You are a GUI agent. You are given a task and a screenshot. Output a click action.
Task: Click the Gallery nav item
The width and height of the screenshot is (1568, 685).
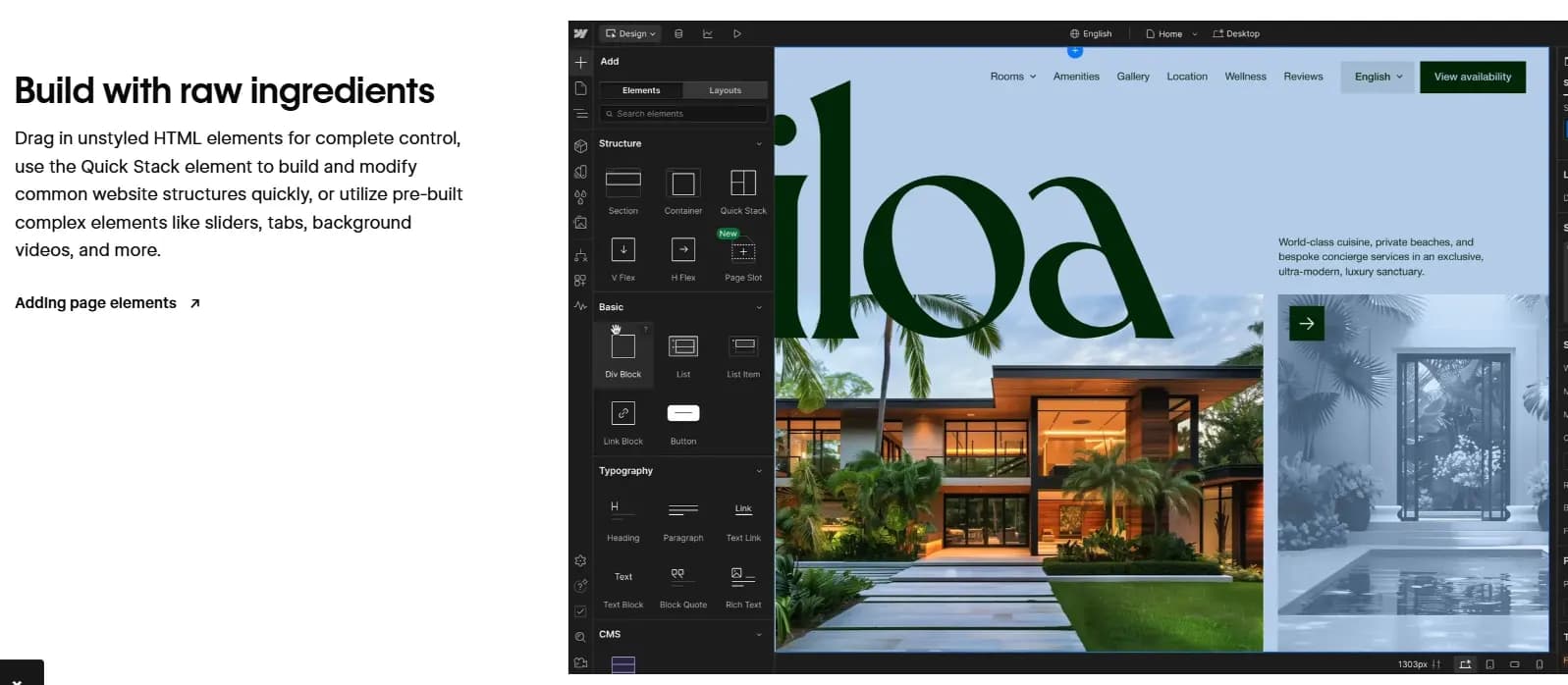click(x=1133, y=77)
